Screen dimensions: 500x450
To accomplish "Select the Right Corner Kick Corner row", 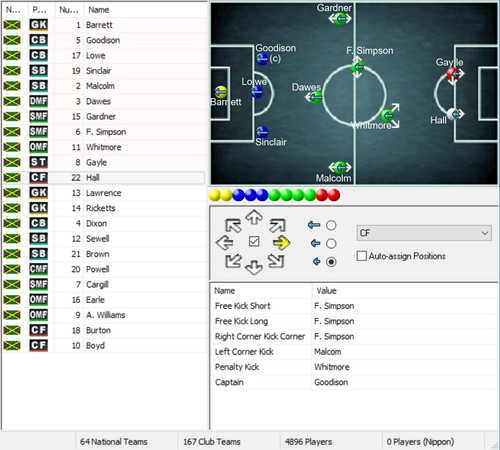I will point(354,336).
